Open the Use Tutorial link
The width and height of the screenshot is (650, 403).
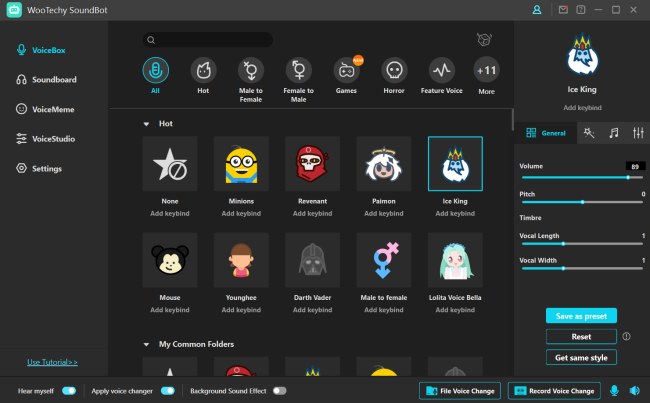tap(52, 362)
